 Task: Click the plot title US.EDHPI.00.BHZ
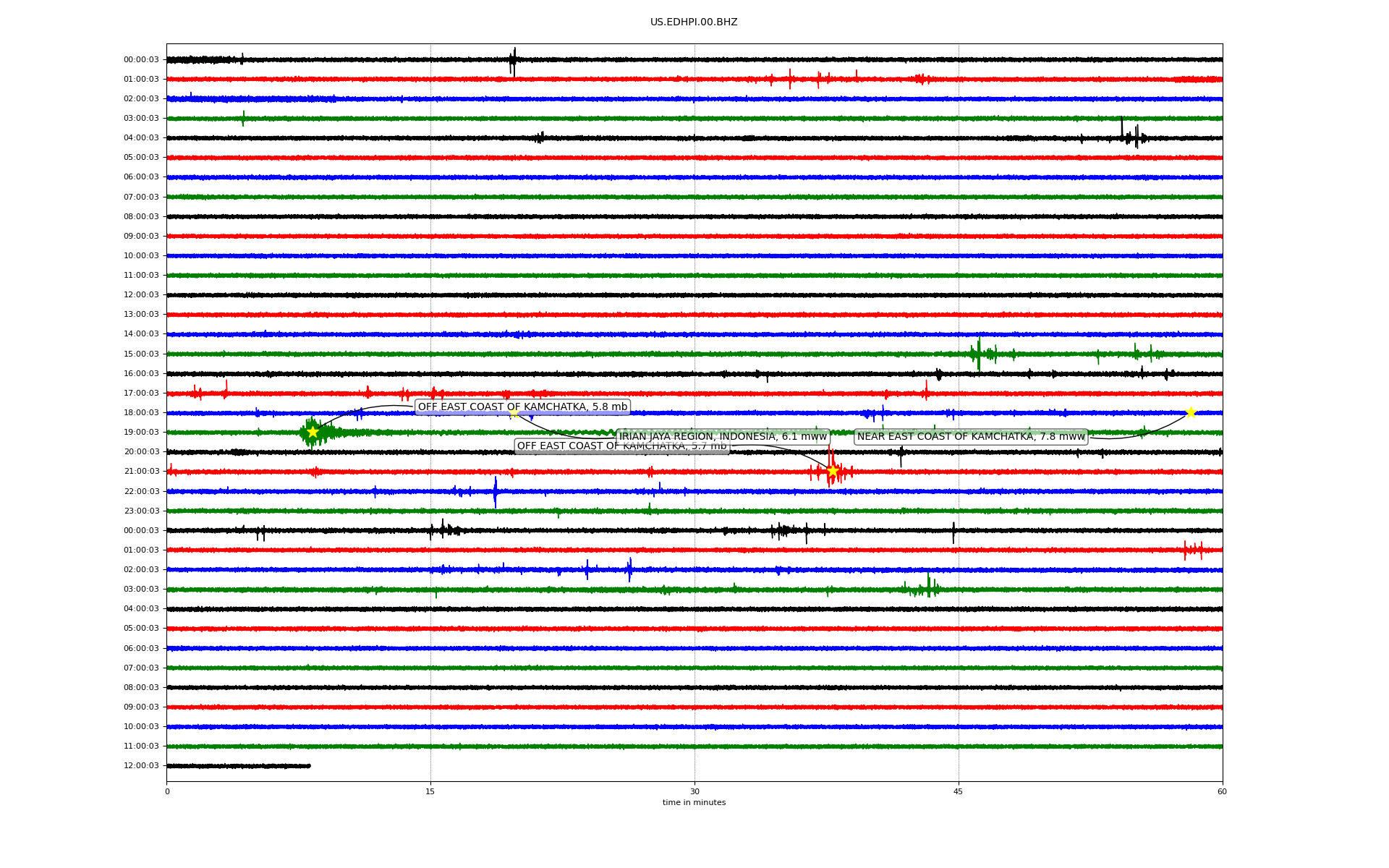[x=694, y=22]
